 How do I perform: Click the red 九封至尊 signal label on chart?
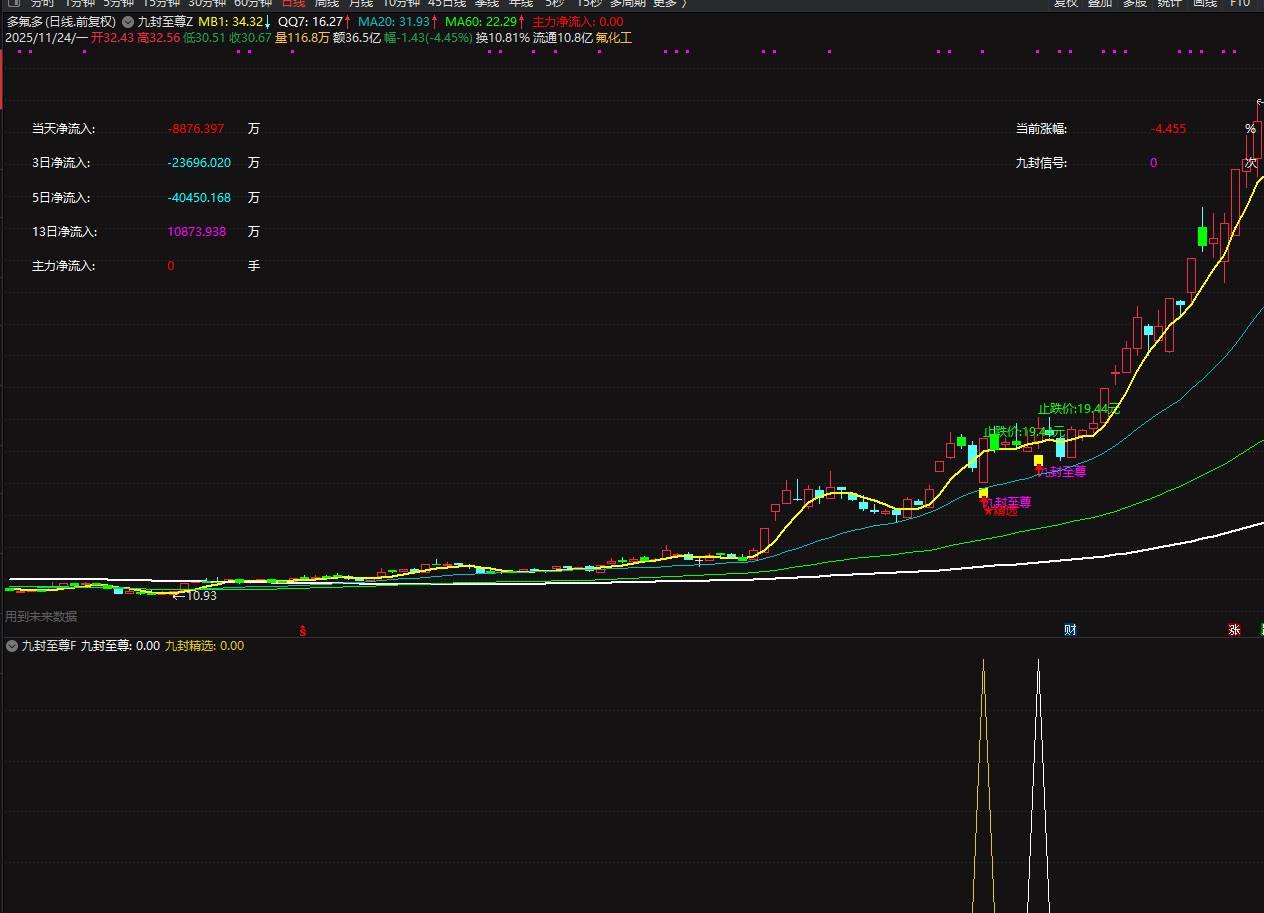[1008, 502]
